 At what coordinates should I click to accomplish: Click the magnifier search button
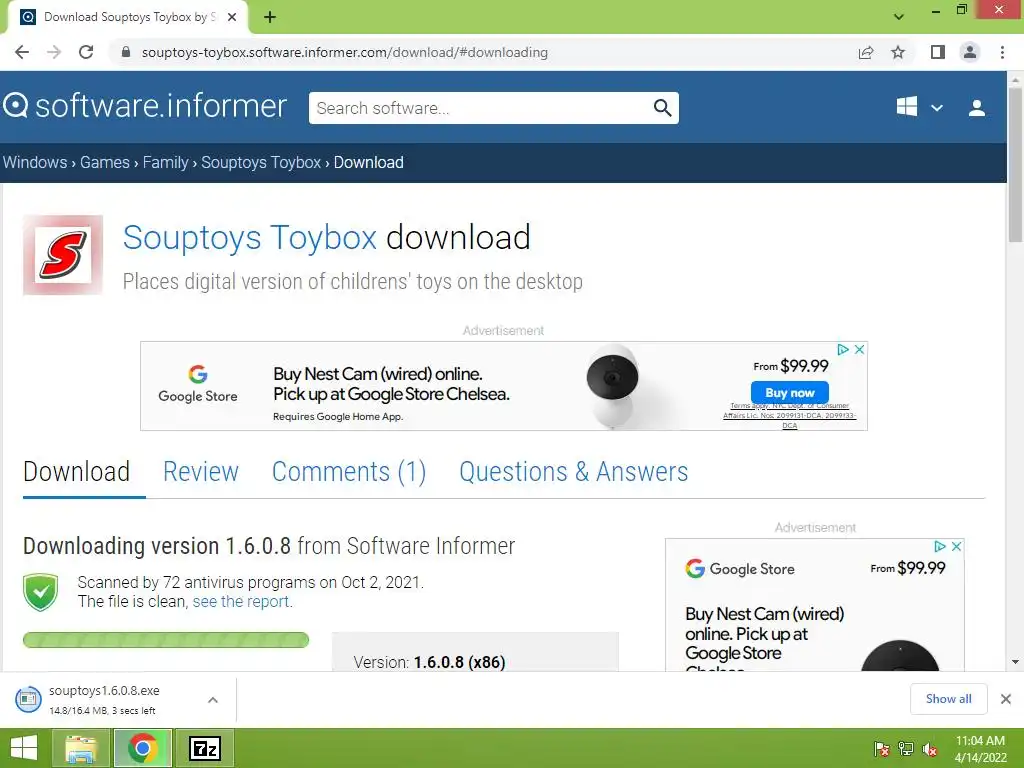point(662,108)
